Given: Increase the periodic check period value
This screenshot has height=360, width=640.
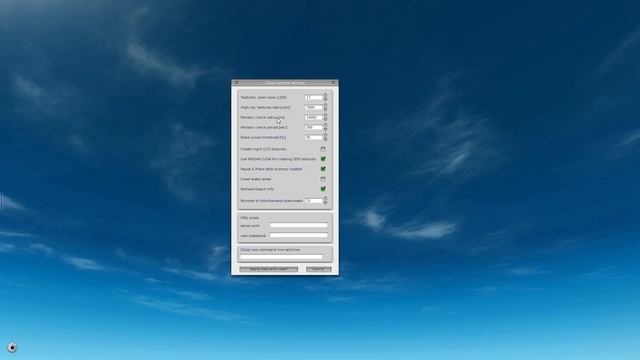Looking at the screenshot, I should [x=325, y=125].
